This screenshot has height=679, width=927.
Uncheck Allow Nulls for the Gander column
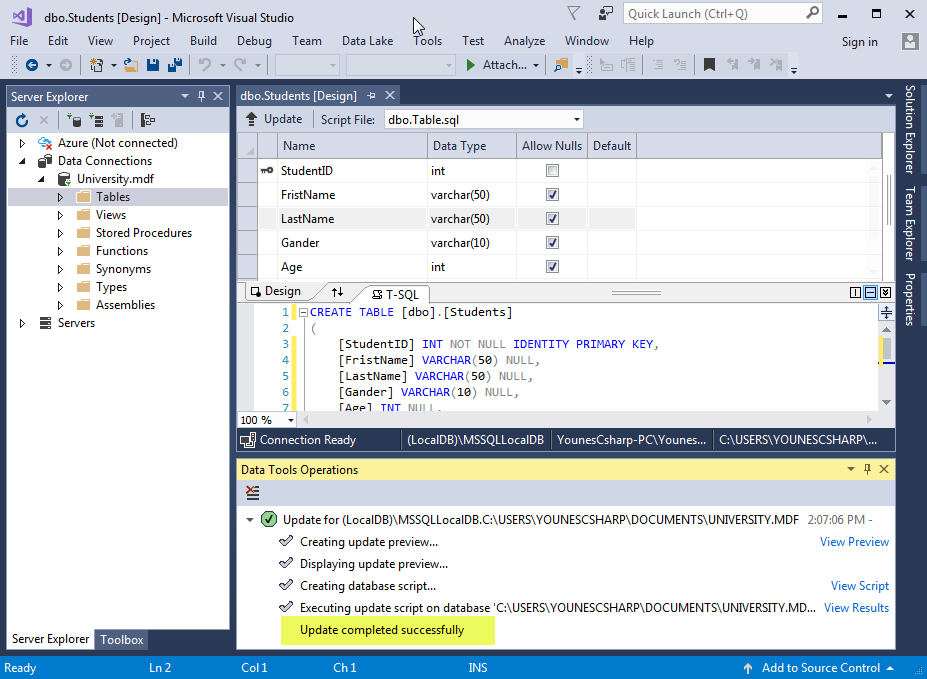point(551,242)
